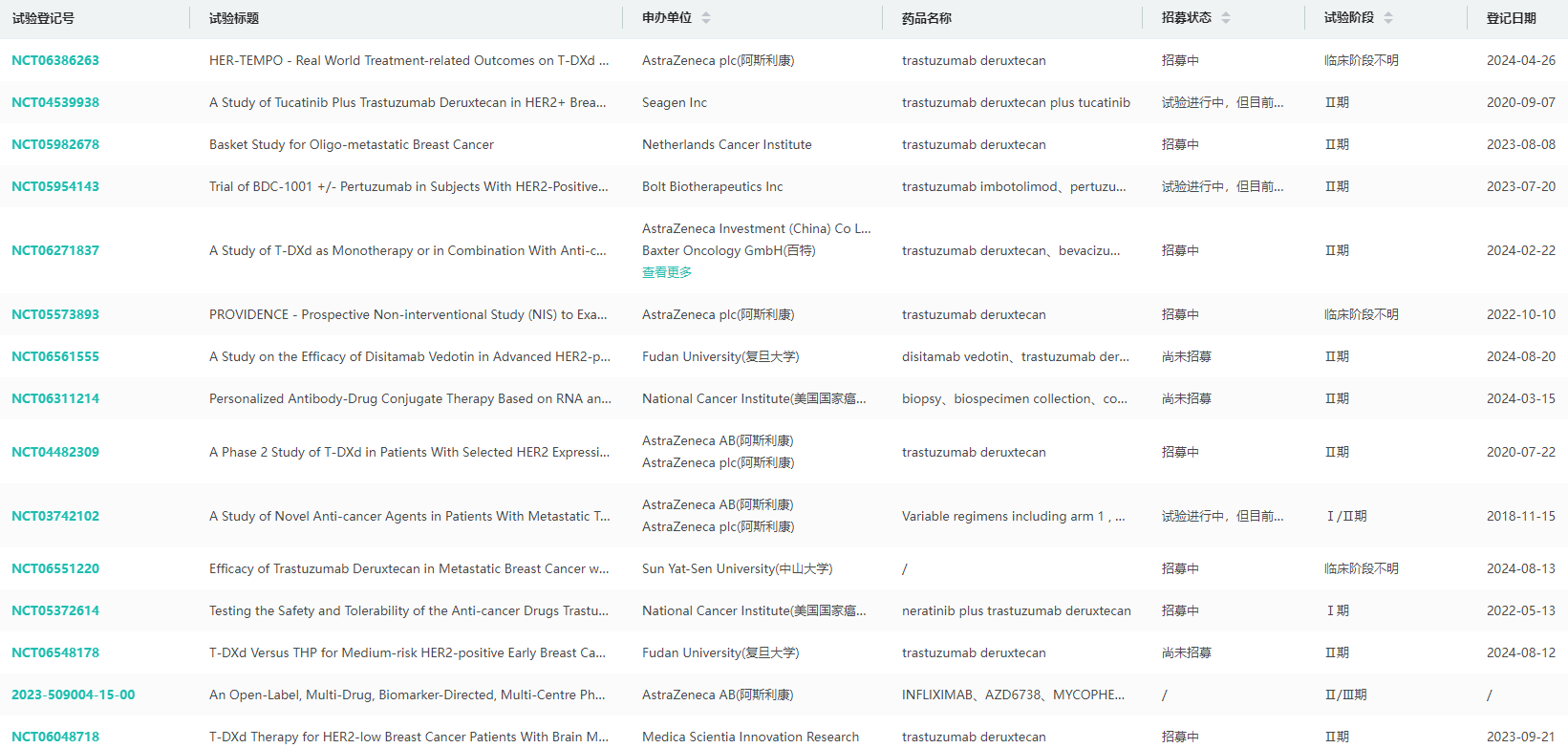The height and width of the screenshot is (748, 1568).
Task: Select title 'Testing the Safety and Tolerability'
Action: pyautogui.click(x=409, y=610)
